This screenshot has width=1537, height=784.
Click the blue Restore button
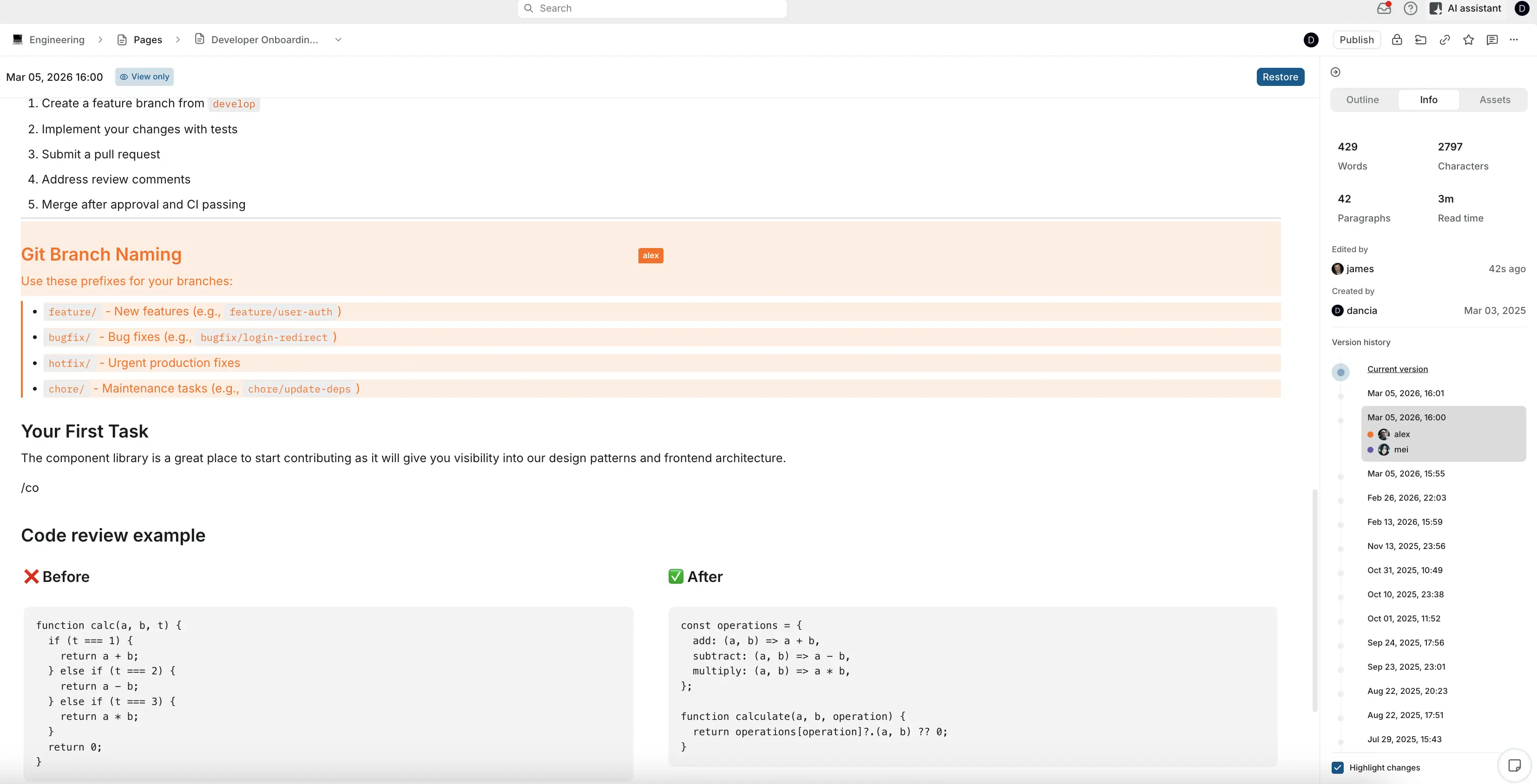[x=1280, y=77]
